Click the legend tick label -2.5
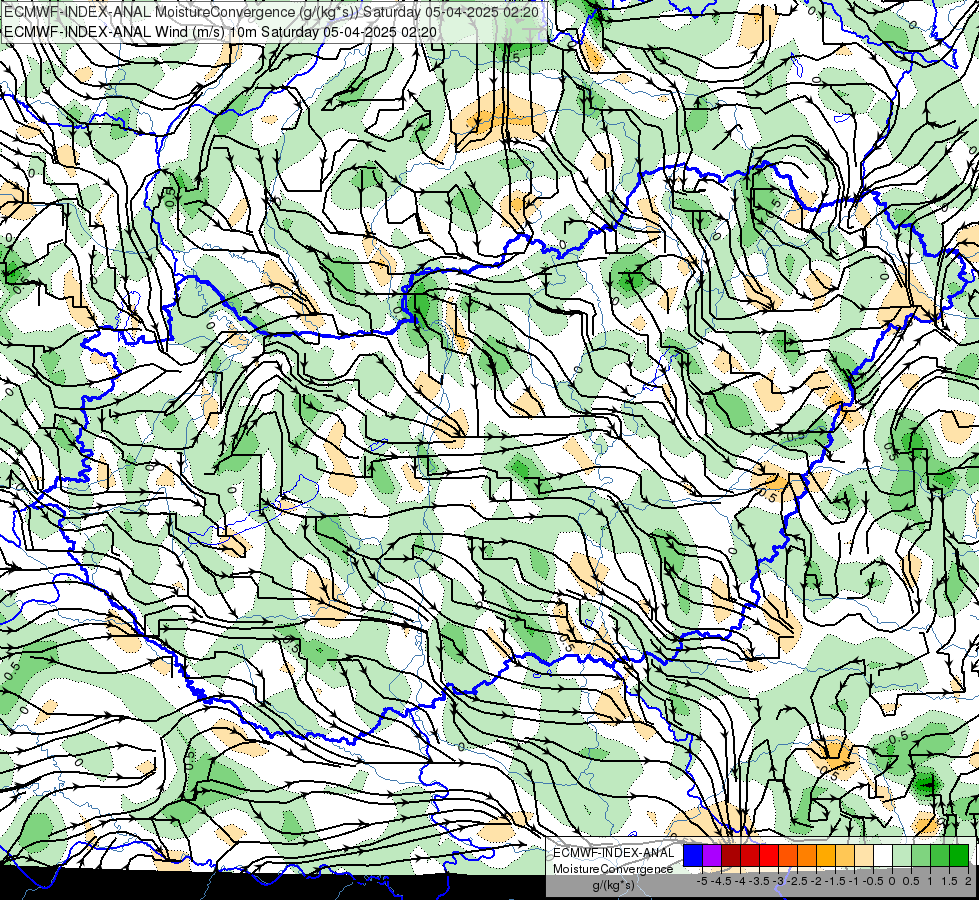979x900 pixels. [x=797, y=881]
